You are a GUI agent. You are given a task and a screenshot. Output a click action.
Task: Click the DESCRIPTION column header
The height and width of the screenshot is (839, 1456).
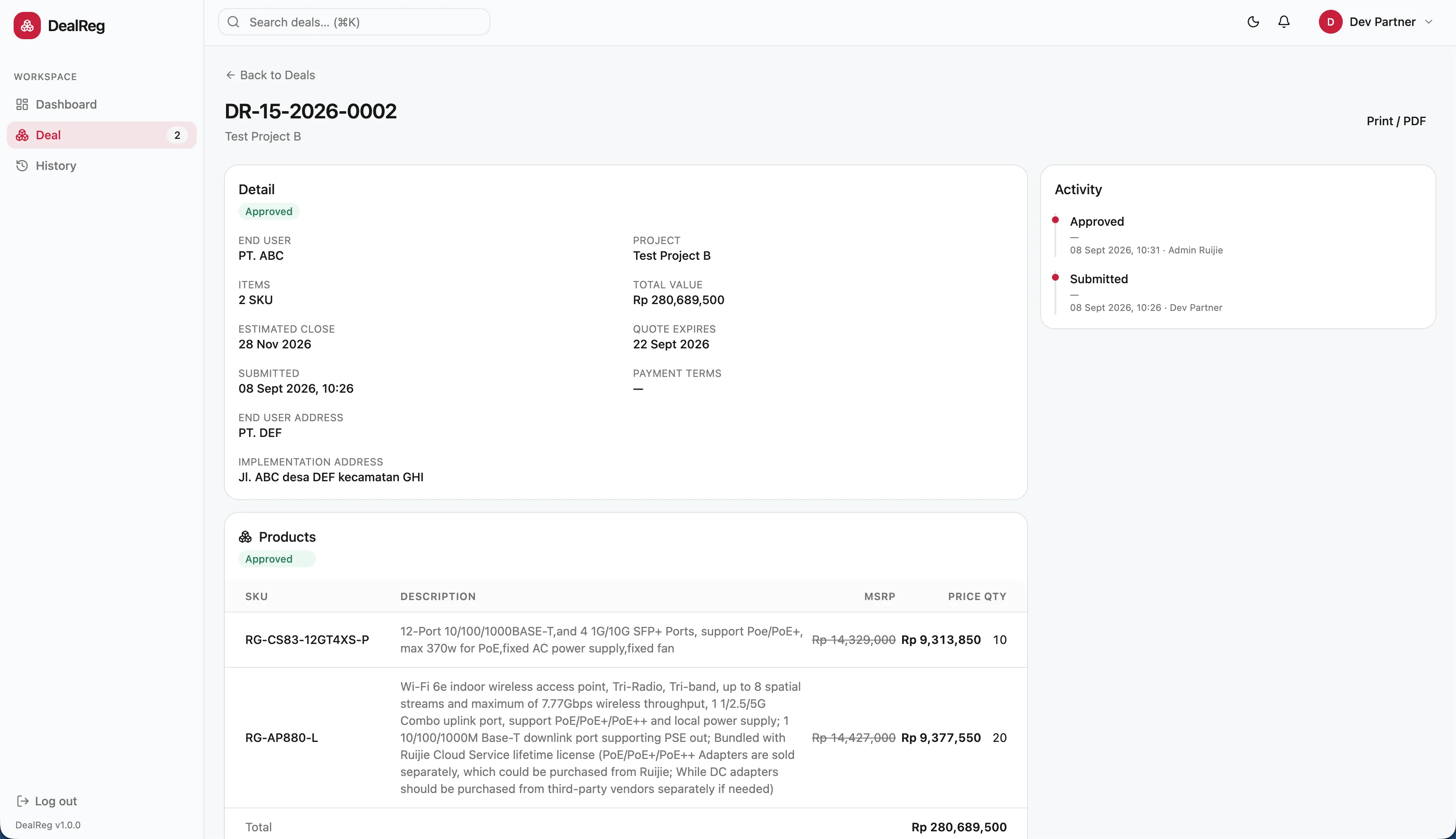coord(439,596)
